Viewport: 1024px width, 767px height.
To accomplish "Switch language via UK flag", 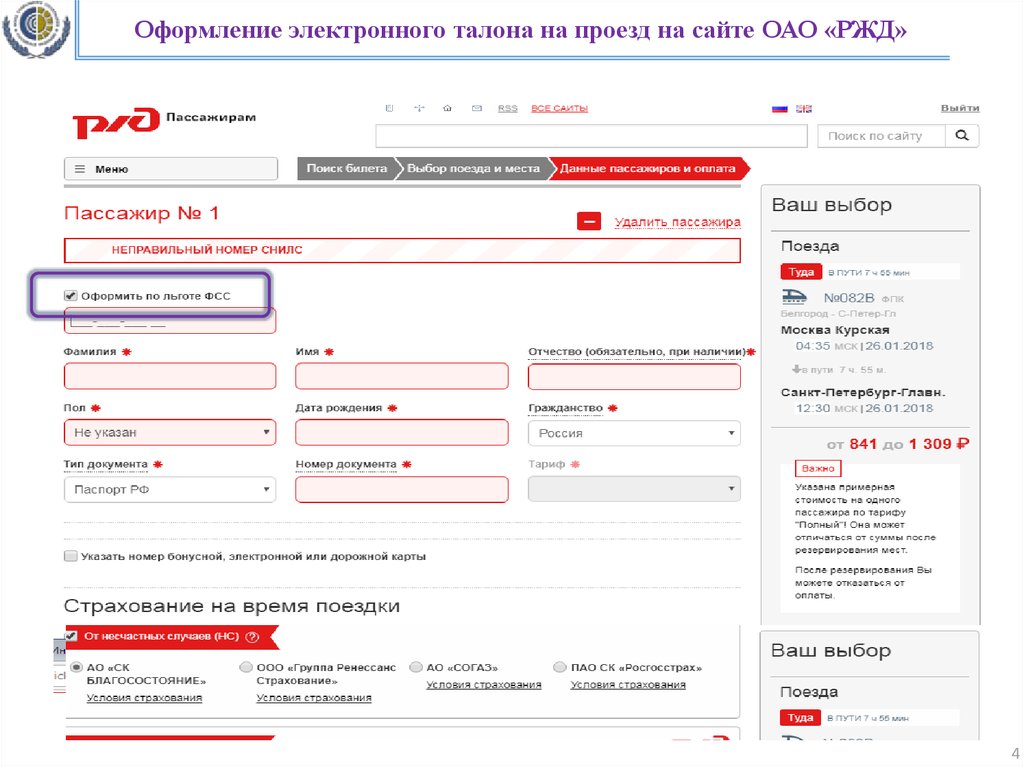I will click(804, 109).
